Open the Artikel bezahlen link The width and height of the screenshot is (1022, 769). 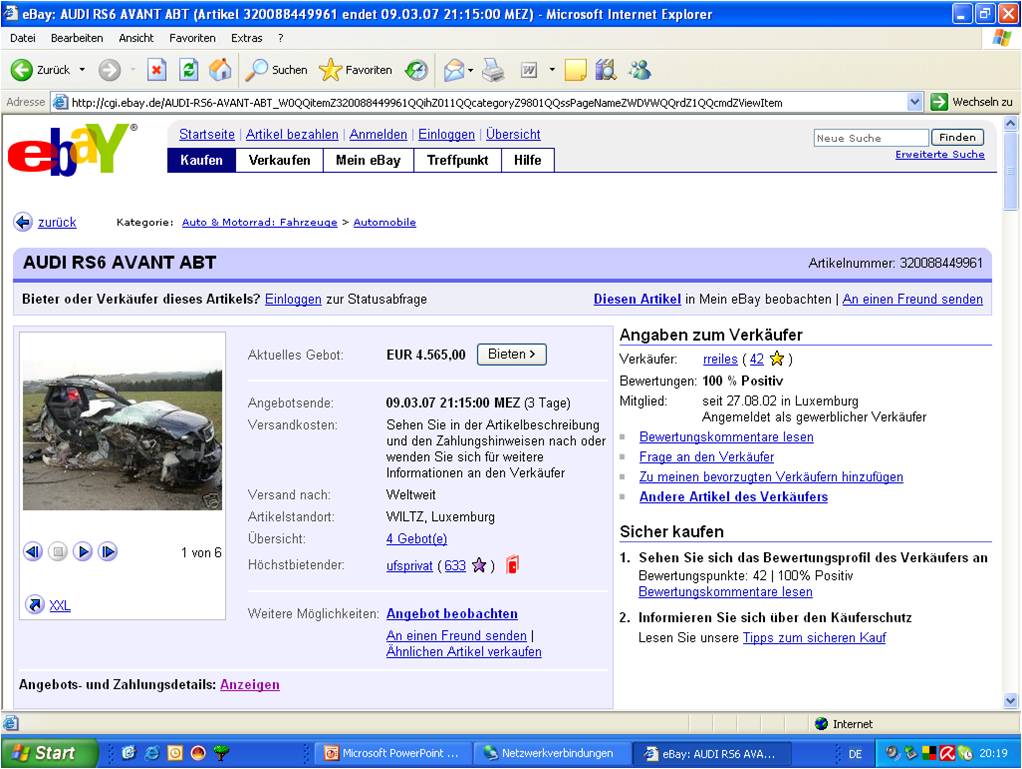click(x=292, y=134)
